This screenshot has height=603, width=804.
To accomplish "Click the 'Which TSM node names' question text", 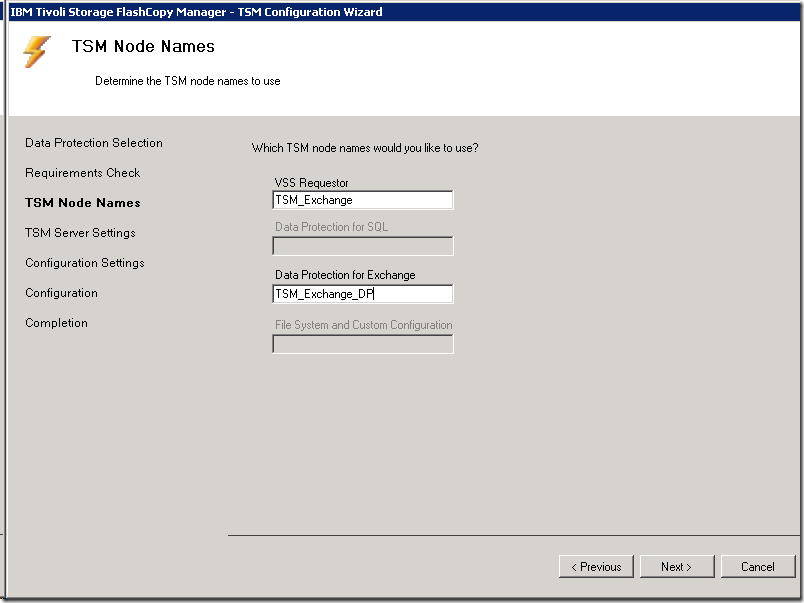I will click(x=365, y=148).
